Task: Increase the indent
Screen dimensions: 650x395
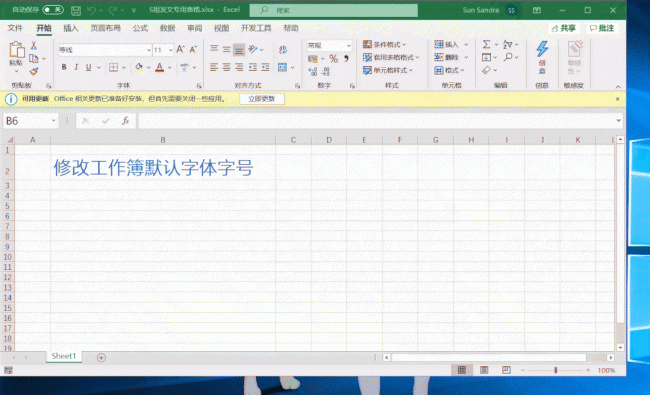Action: point(265,67)
